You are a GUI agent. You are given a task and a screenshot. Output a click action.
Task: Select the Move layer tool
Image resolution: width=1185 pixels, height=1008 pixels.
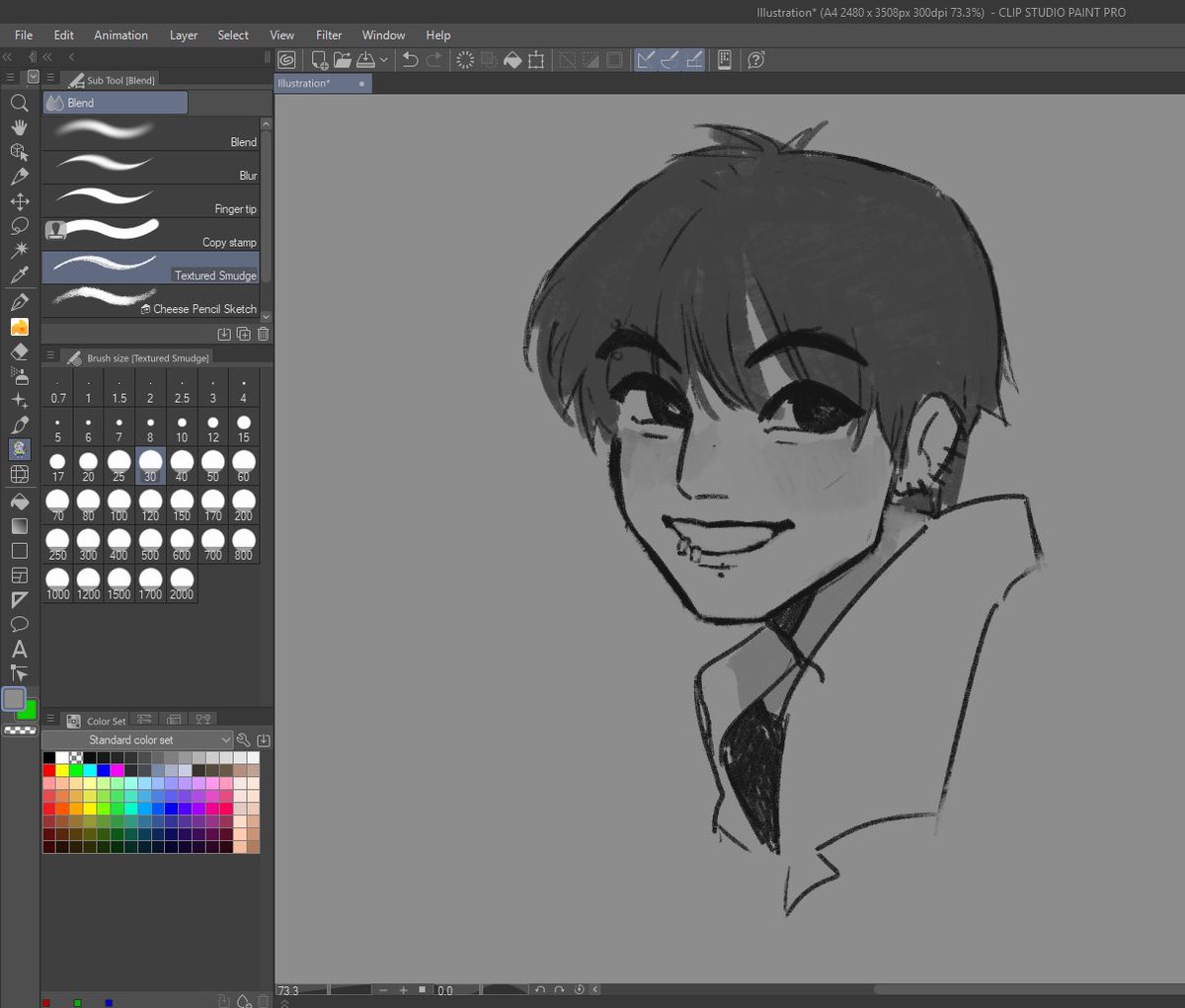tap(19, 201)
